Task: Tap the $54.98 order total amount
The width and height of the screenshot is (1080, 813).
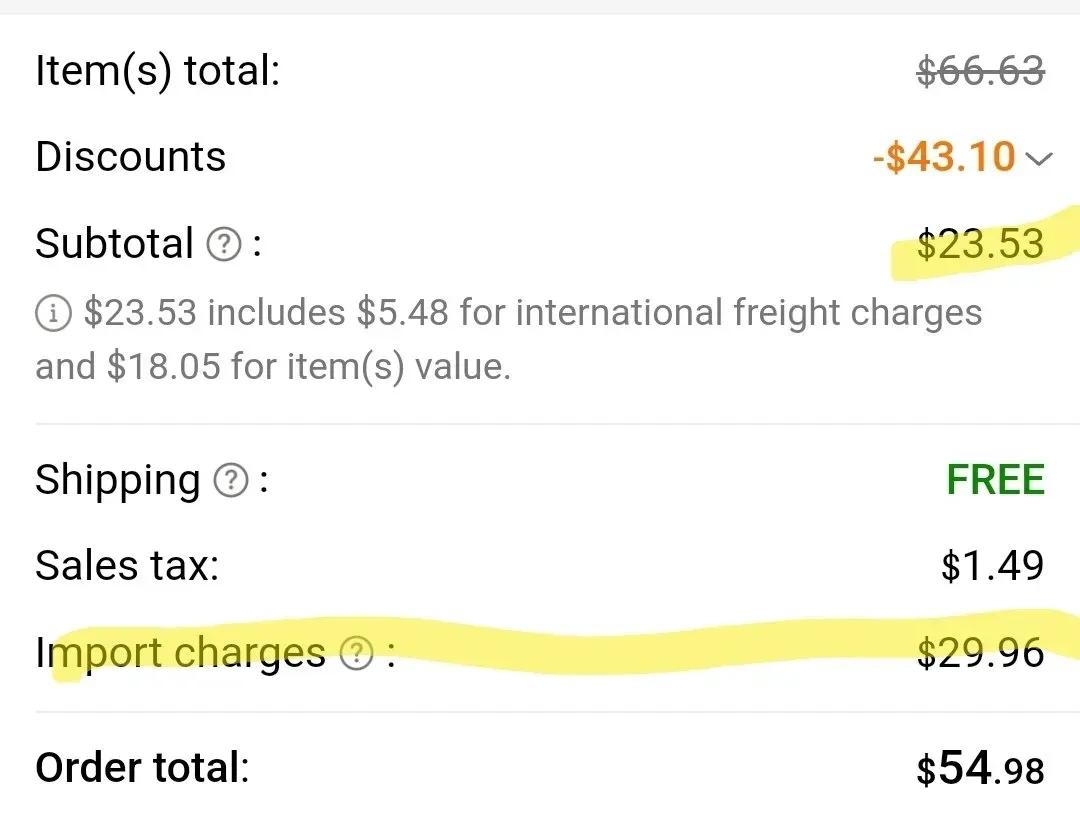Action: [x=980, y=768]
